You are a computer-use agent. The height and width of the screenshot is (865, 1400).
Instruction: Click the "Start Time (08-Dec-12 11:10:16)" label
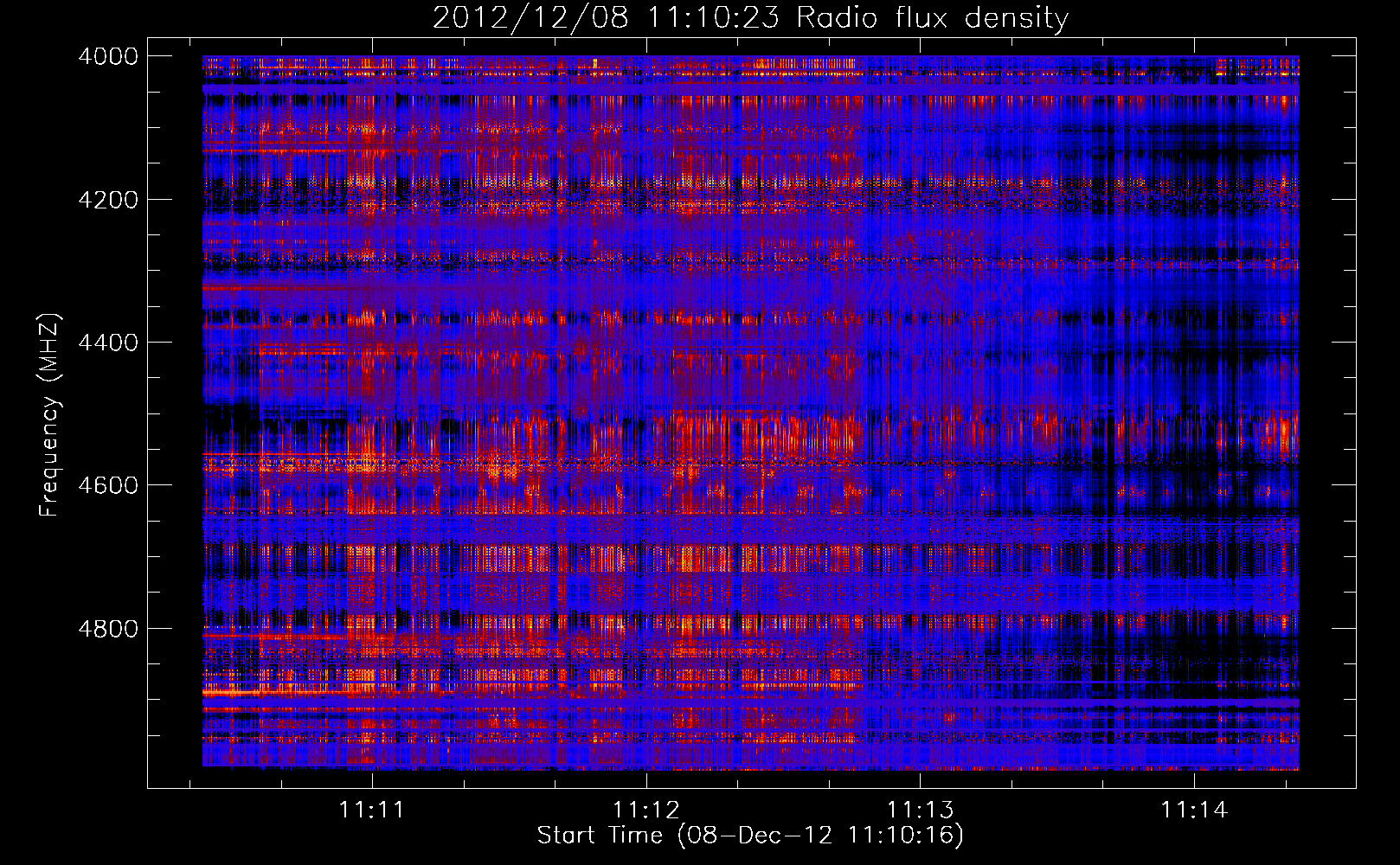(750, 836)
